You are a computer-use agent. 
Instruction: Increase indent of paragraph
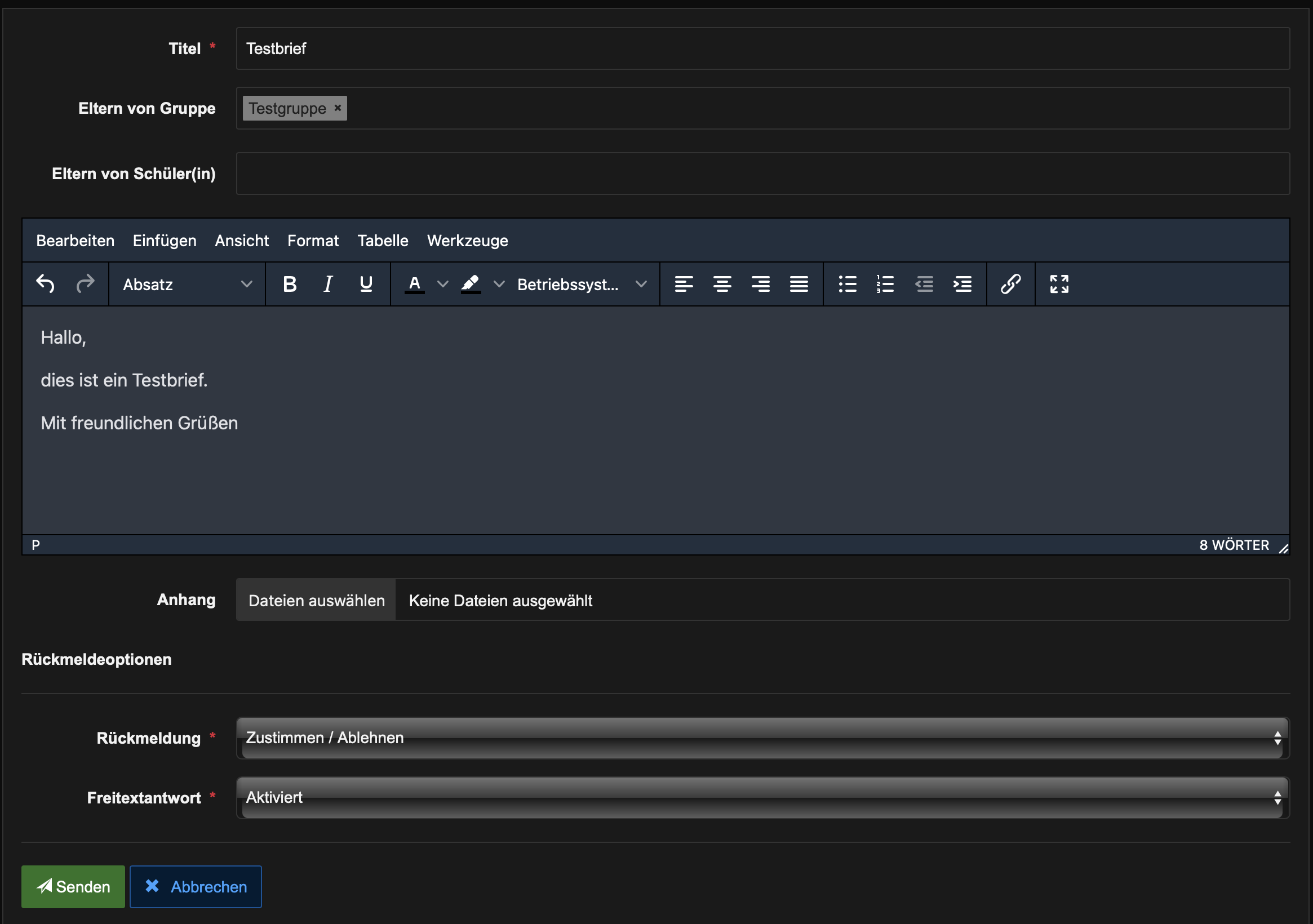point(962,284)
